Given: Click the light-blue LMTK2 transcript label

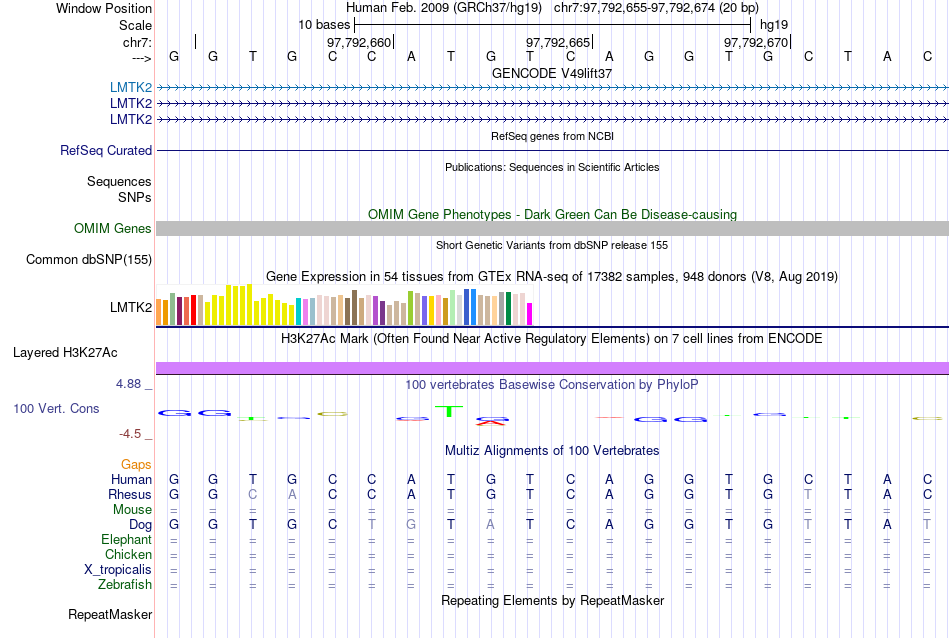Looking at the screenshot, I should click(x=130, y=87).
